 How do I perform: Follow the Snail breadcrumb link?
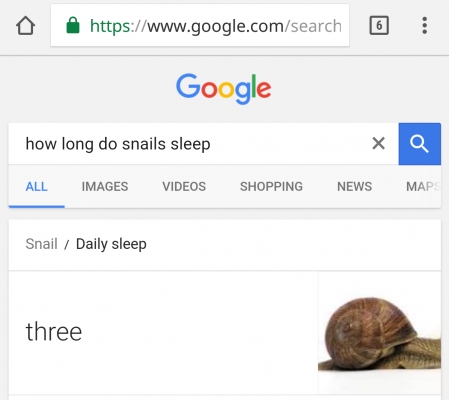click(x=42, y=244)
